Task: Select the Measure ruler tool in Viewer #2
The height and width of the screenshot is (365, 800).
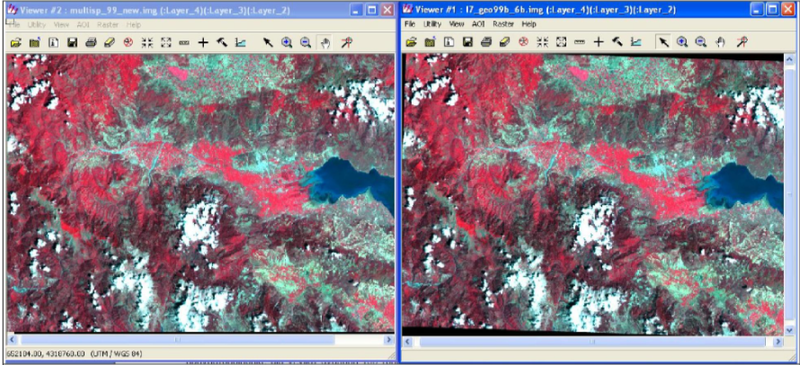Action: coord(184,43)
